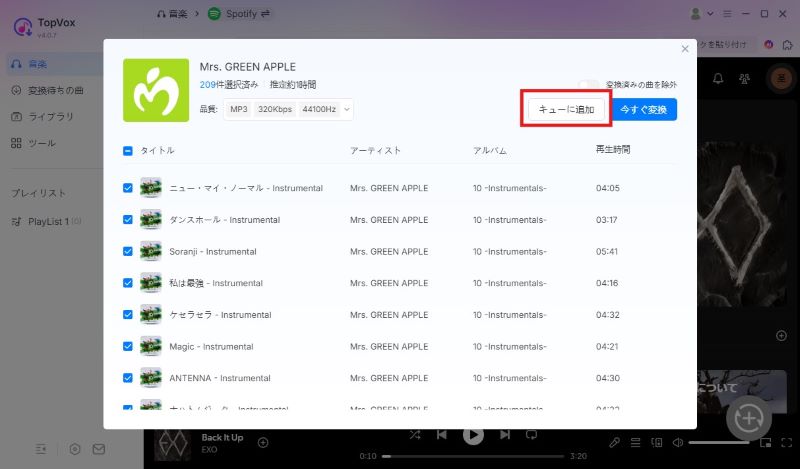Uncheck ダンスホール - Instrumental track

pyautogui.click(x=128, y=219)
